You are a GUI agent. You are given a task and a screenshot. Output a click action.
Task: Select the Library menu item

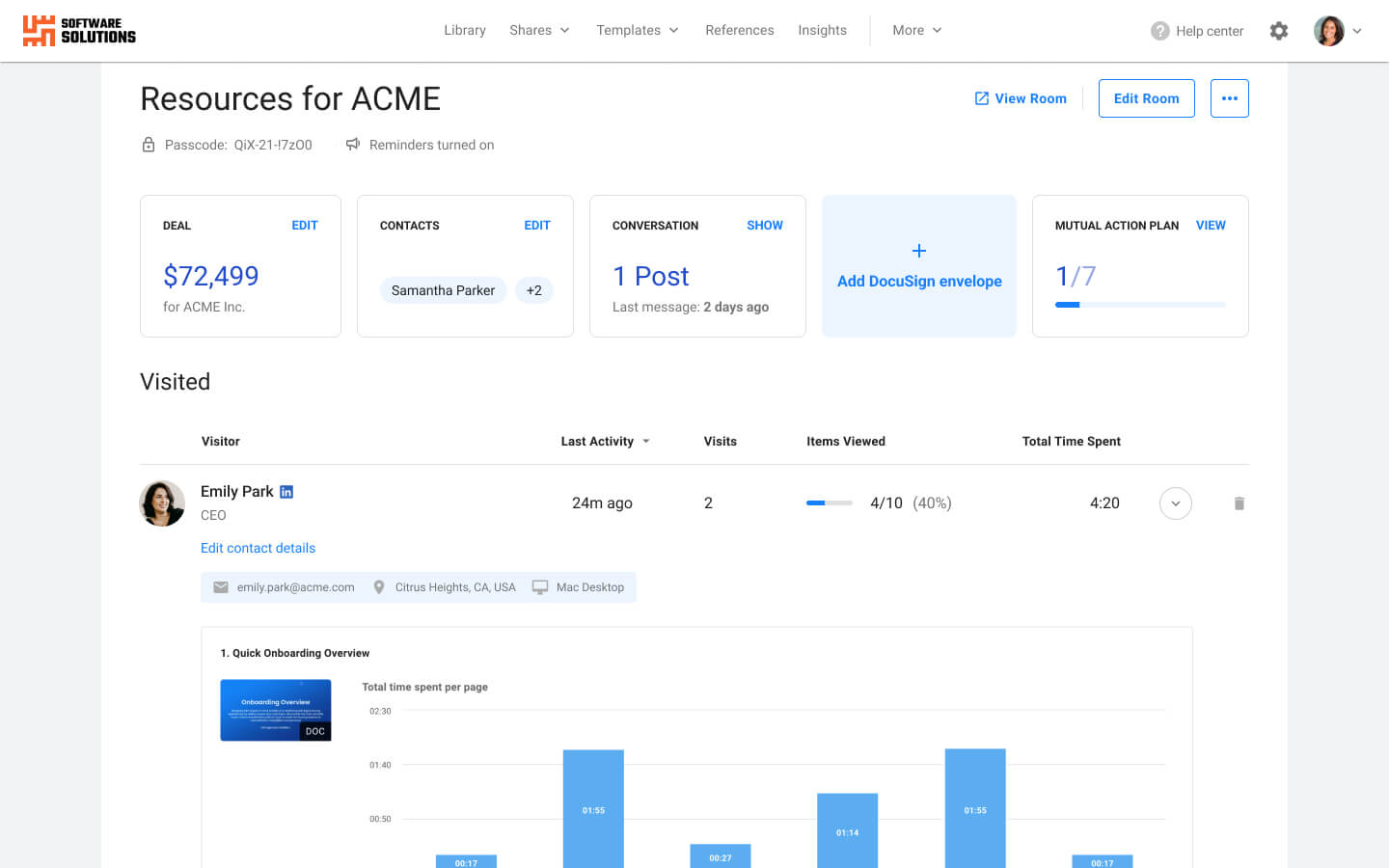coord(464,30)
